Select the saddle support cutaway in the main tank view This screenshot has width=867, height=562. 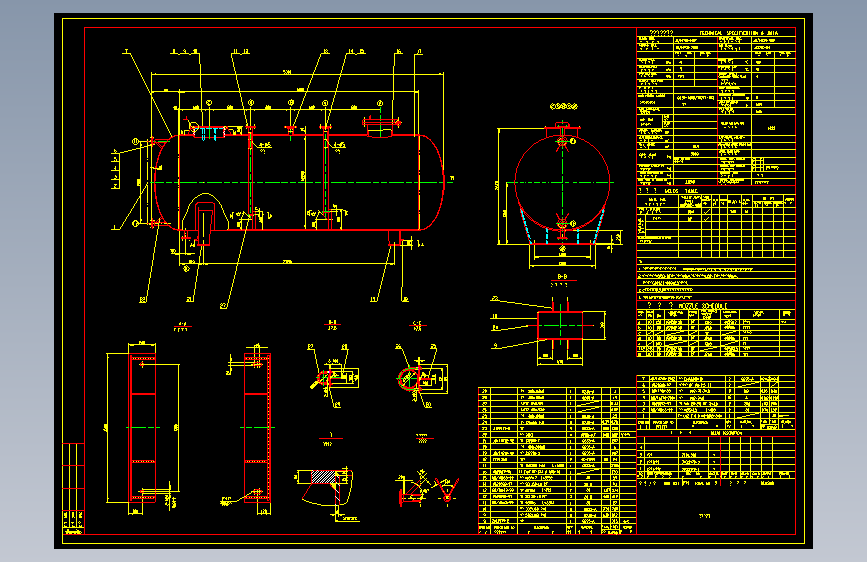click(205, 218)
